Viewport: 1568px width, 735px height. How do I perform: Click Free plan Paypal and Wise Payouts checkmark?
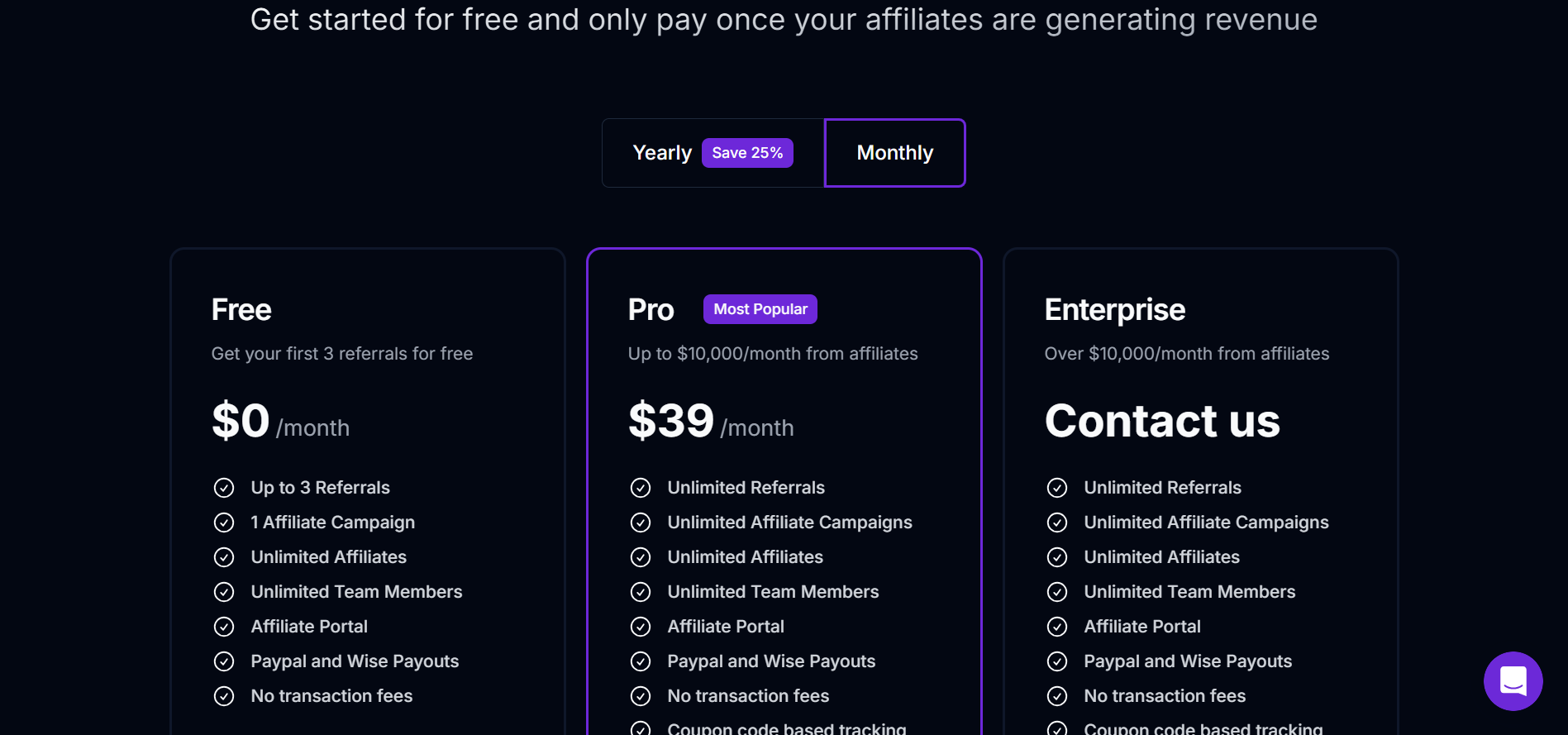(x=224, y=661)
